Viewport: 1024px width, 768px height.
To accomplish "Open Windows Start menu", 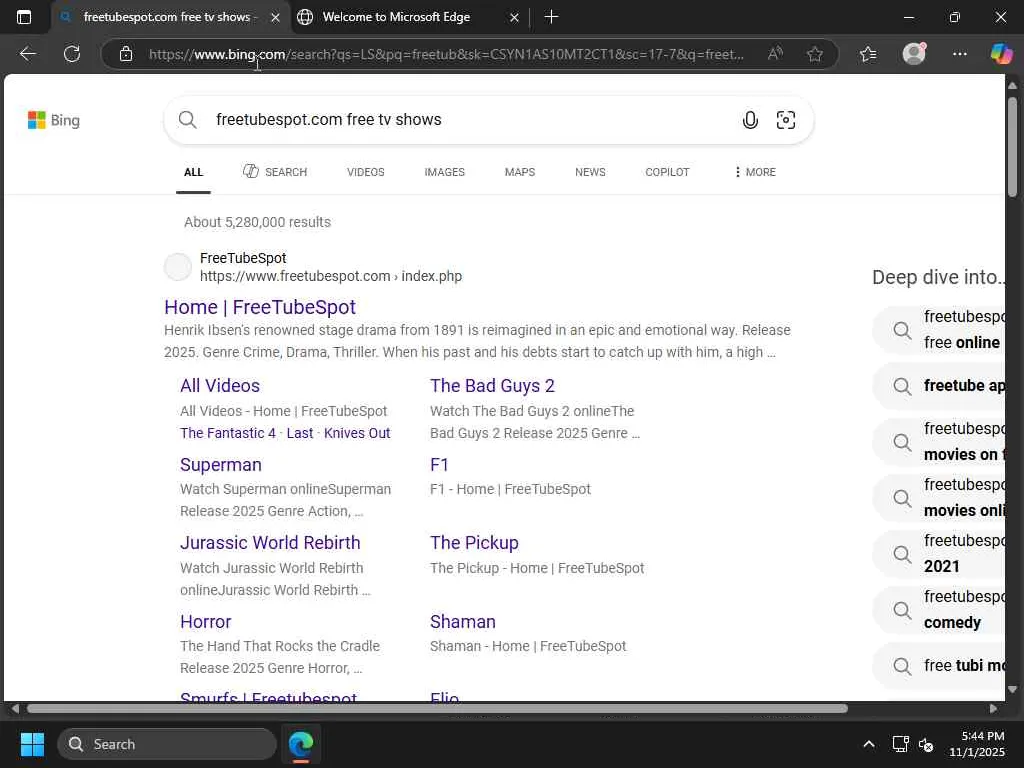I will click(32, 744).
